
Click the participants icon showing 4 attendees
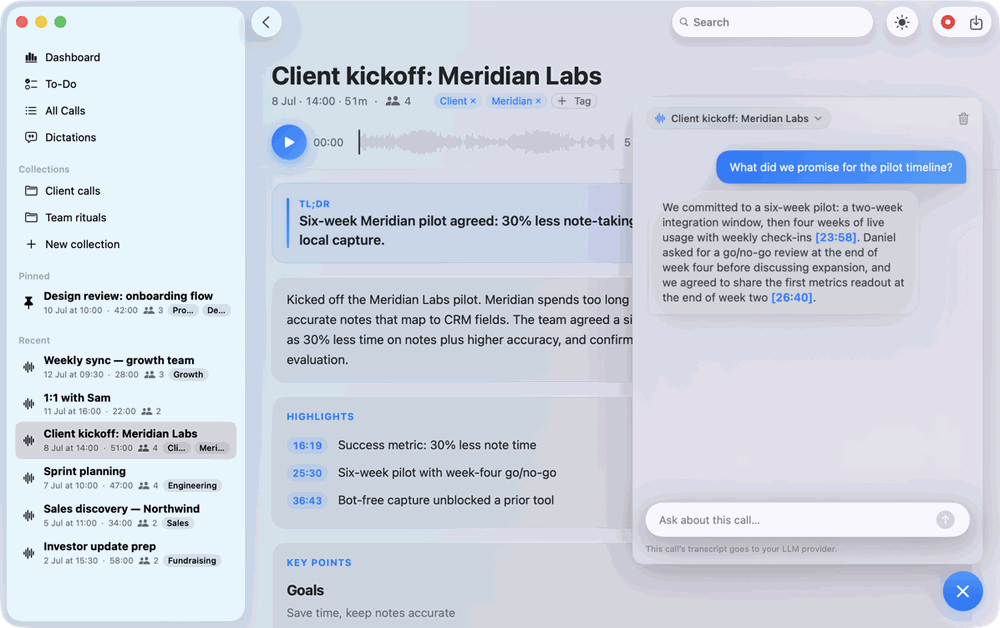[393, 101]
